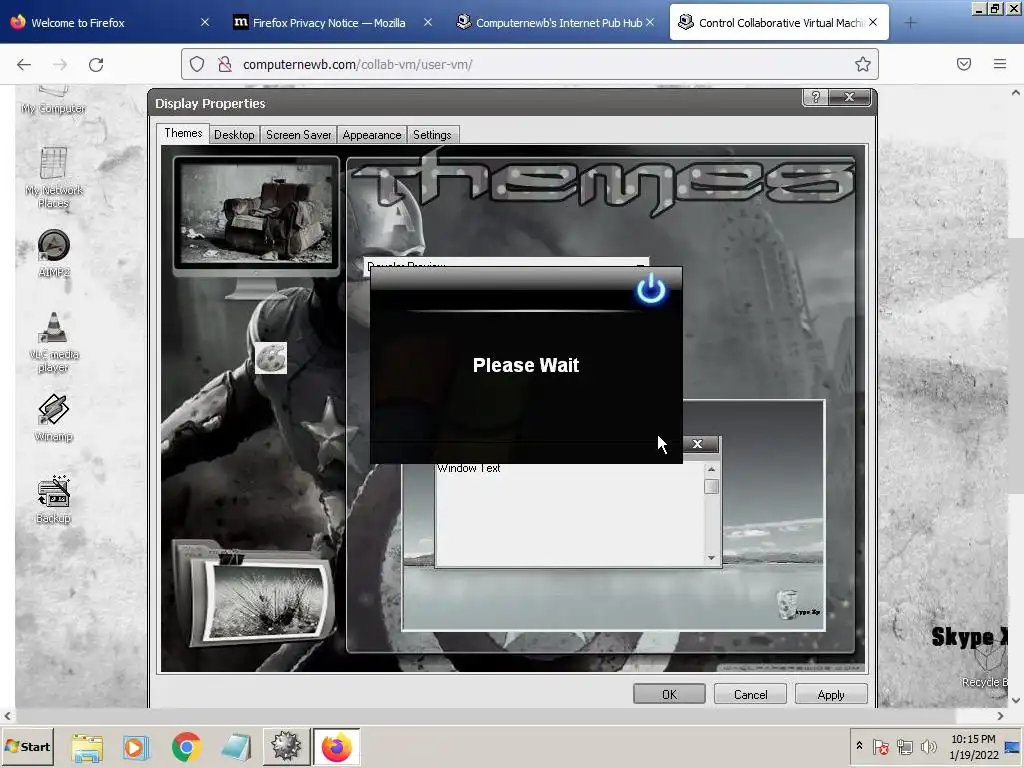1024x768 pixels.
Task: Click the horizontal scrollbar right arrow
Action: point(1000,716)
